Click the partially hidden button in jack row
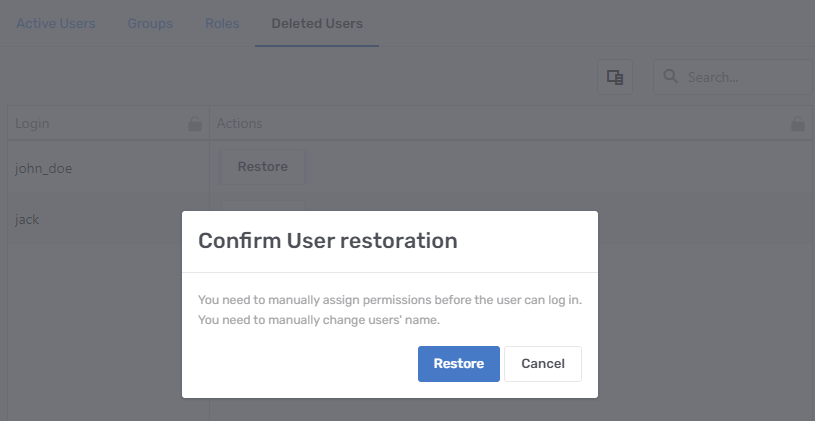This screenshot has width=815, height=421. coord(262,205)
